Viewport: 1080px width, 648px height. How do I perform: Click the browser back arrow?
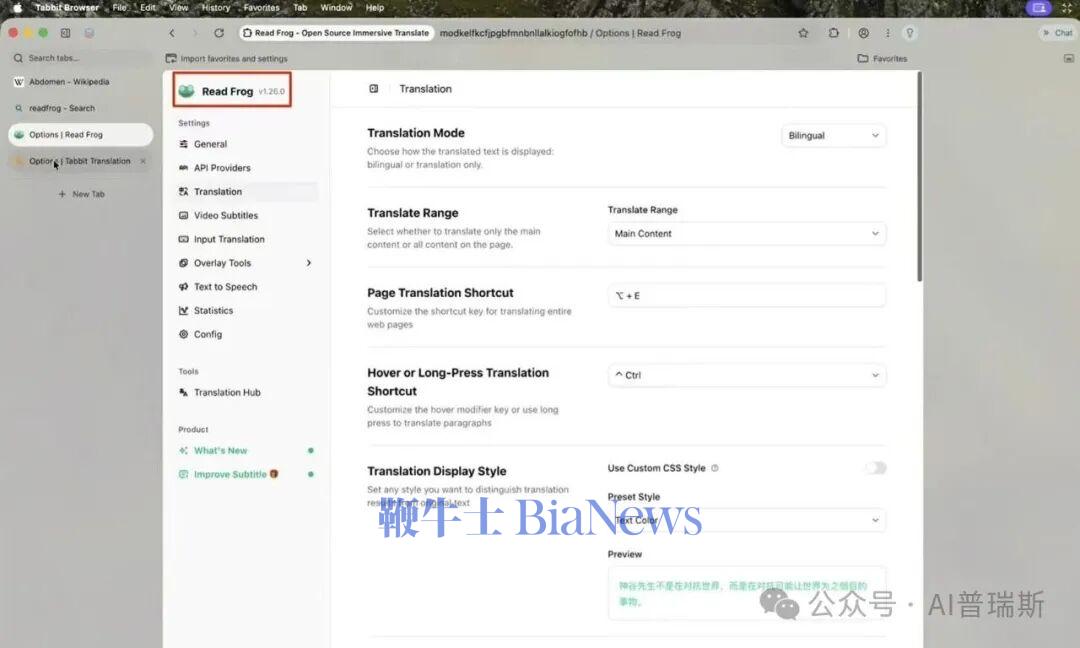172,33
